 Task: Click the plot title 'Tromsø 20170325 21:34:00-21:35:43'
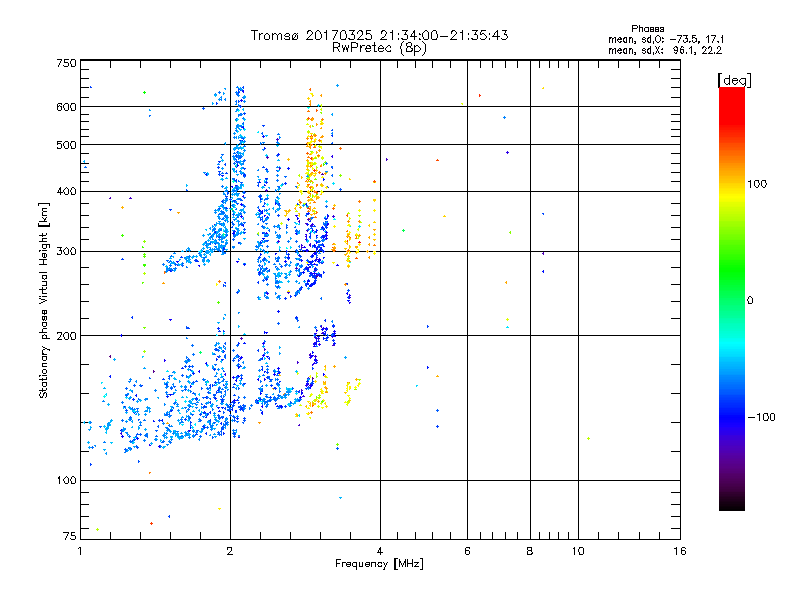(379, 35)
